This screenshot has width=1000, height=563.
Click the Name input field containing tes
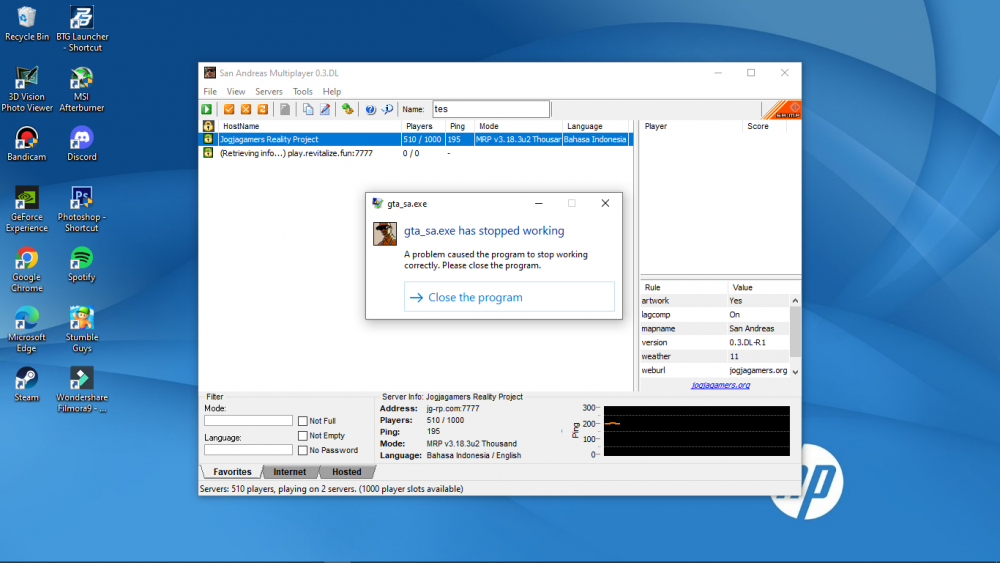tap(491, 109)
